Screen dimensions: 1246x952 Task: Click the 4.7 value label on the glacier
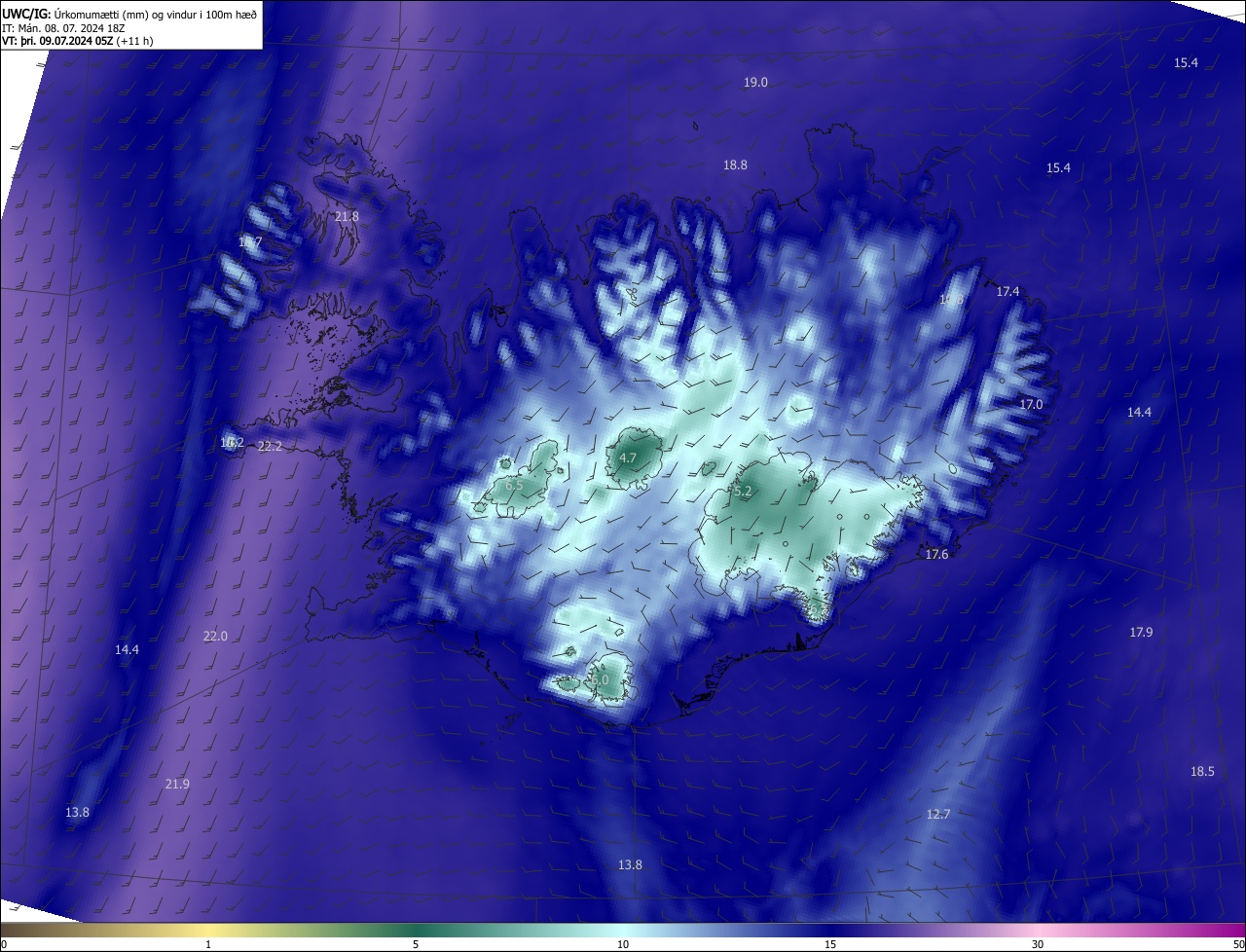tap(628, 458)
